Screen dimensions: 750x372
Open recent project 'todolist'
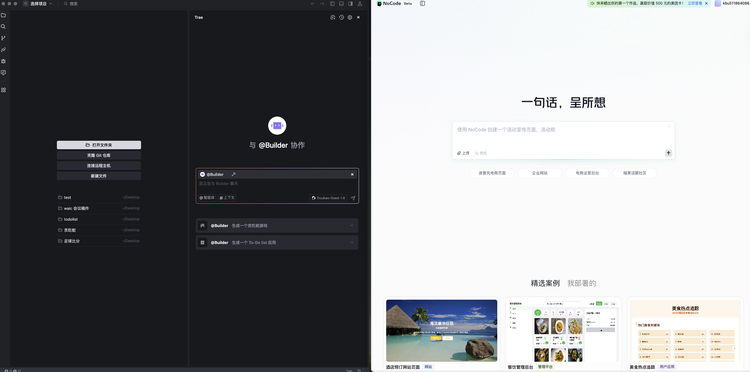coord(99,219)
